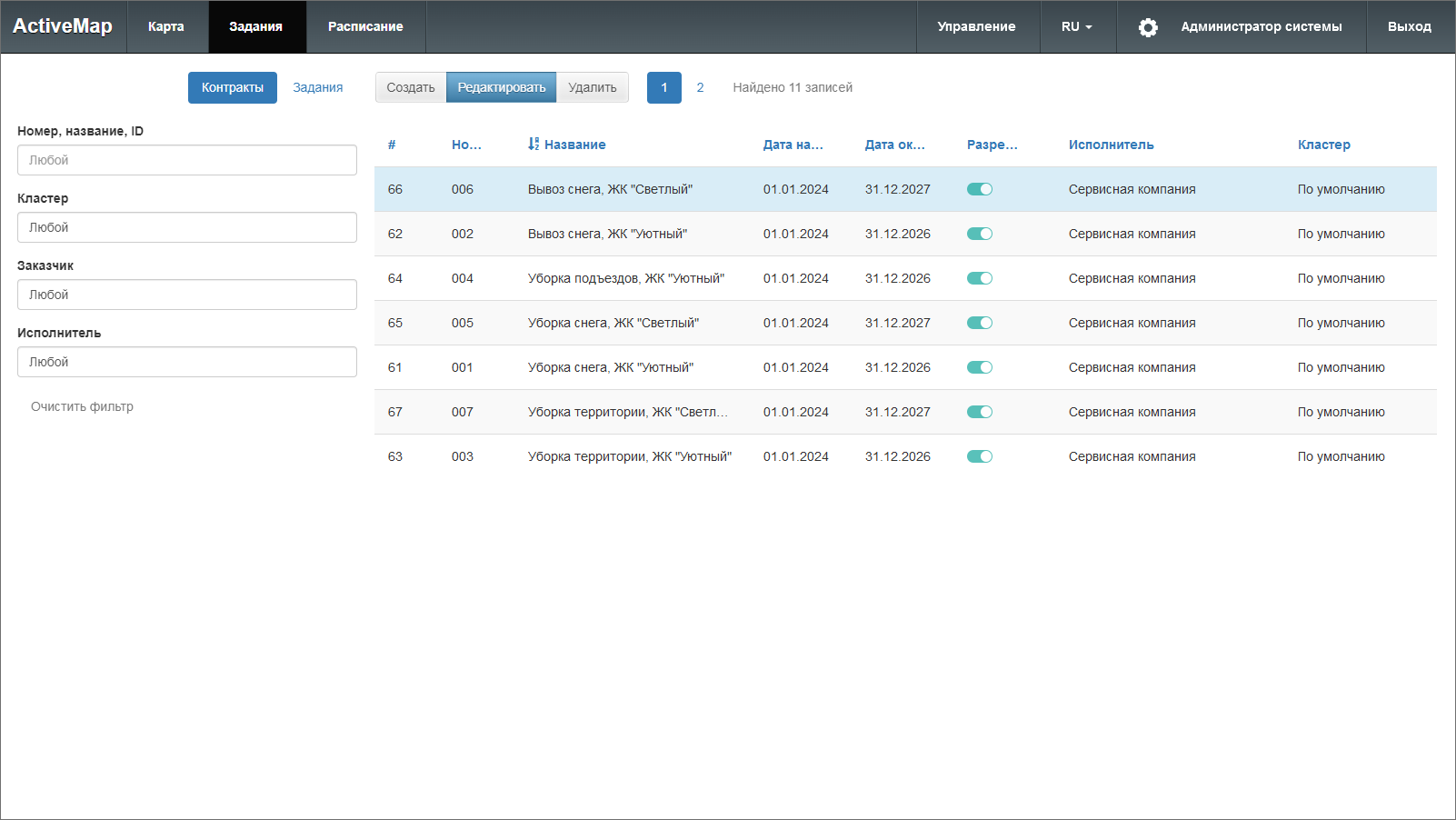The width and height of the screenshot is (1456, 820).
Task: Open the Карта menu item
Action: coord(166,26)
